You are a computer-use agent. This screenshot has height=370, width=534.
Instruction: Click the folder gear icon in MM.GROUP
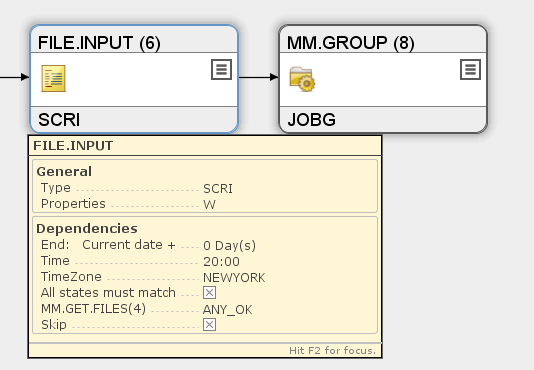point(302,79)
